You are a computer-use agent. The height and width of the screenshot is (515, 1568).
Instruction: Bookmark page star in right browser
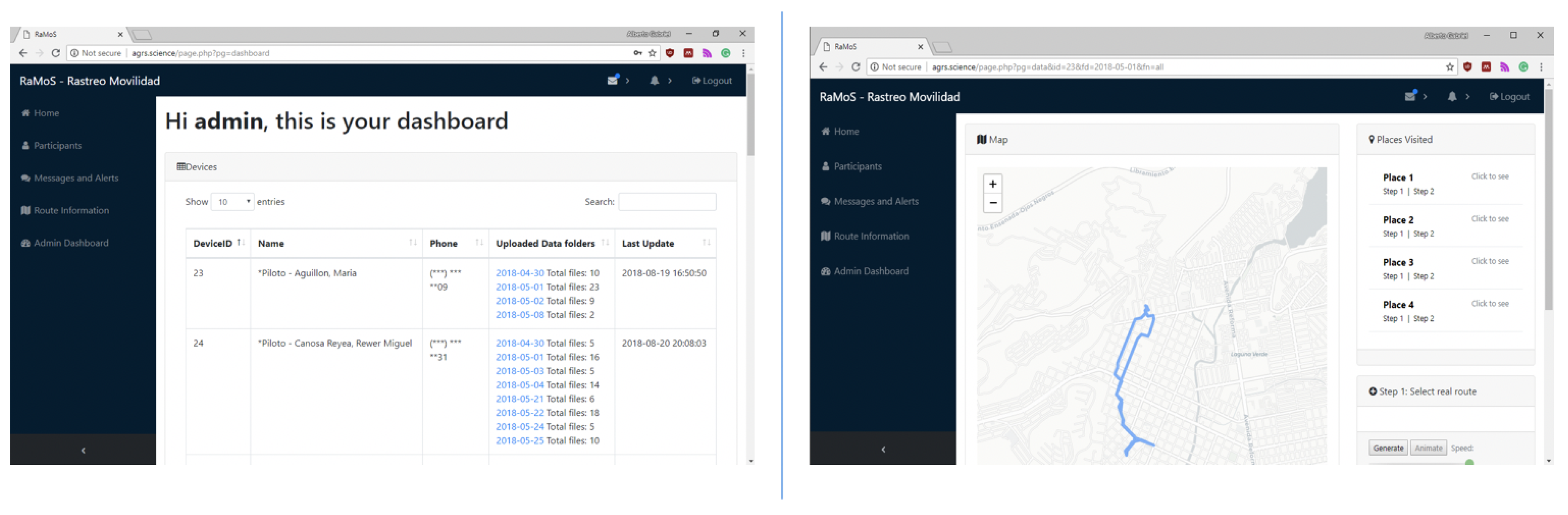(1449, 67)
